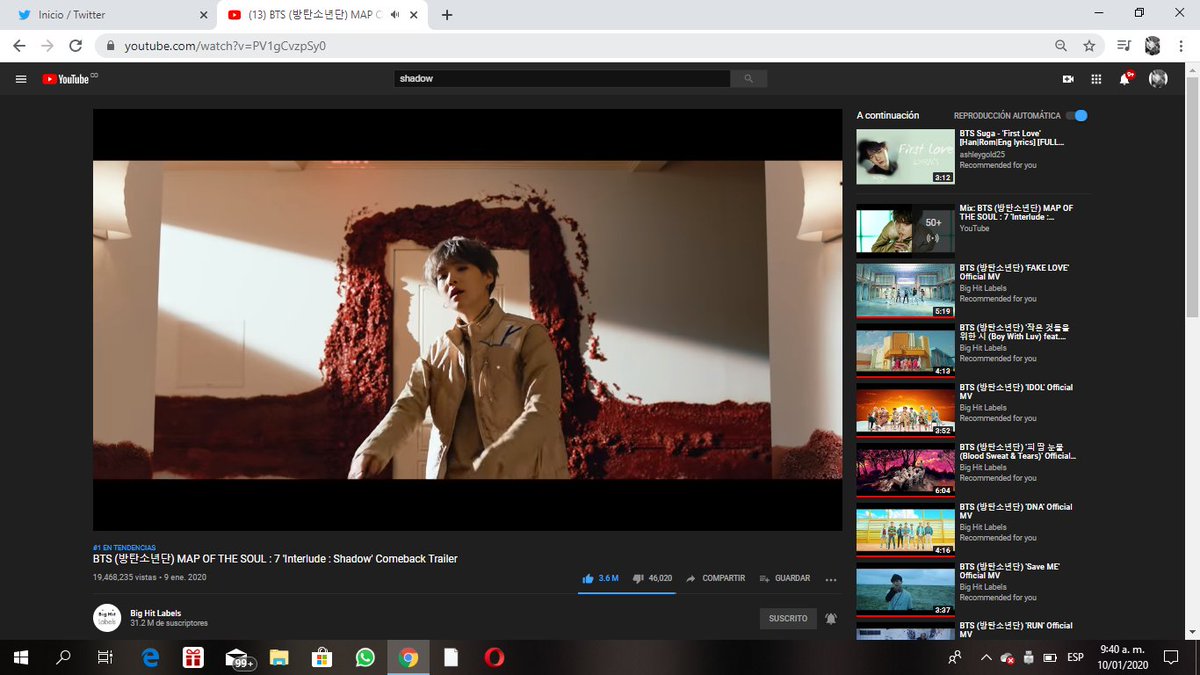
Task: Reload the page
Action: [x=75, y=46]
